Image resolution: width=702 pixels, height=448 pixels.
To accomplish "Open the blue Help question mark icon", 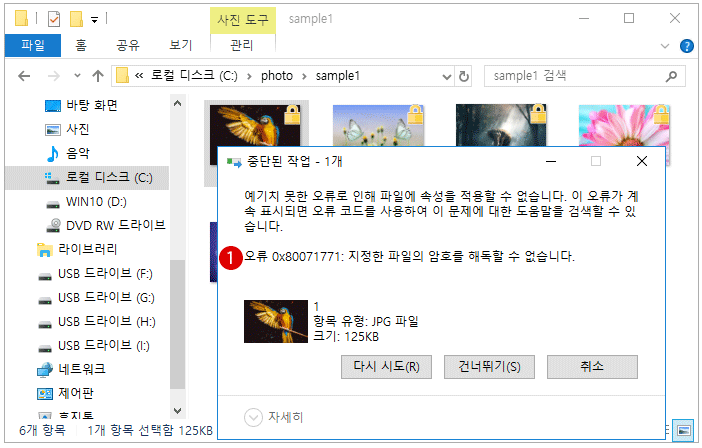I will [x=686, y=46].
